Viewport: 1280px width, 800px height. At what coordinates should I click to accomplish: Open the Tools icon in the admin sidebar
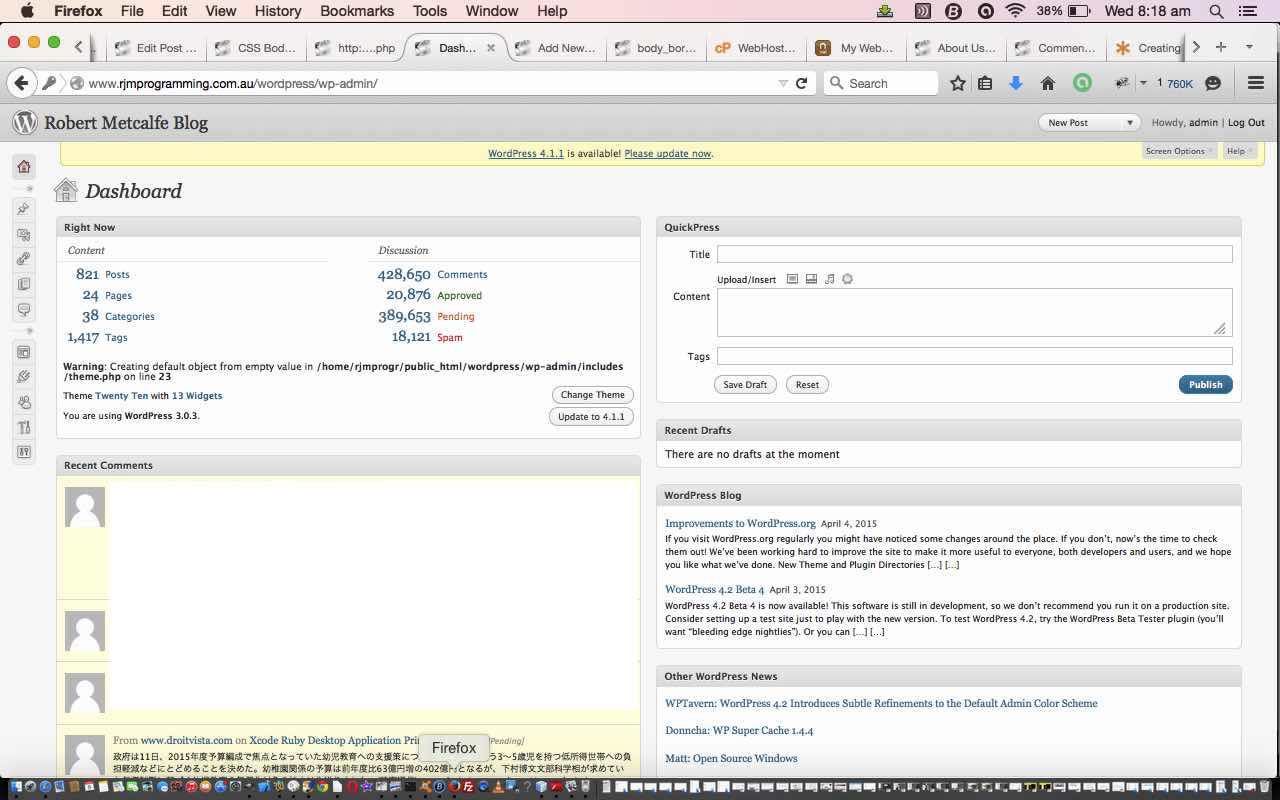click(x=24, y=427)
